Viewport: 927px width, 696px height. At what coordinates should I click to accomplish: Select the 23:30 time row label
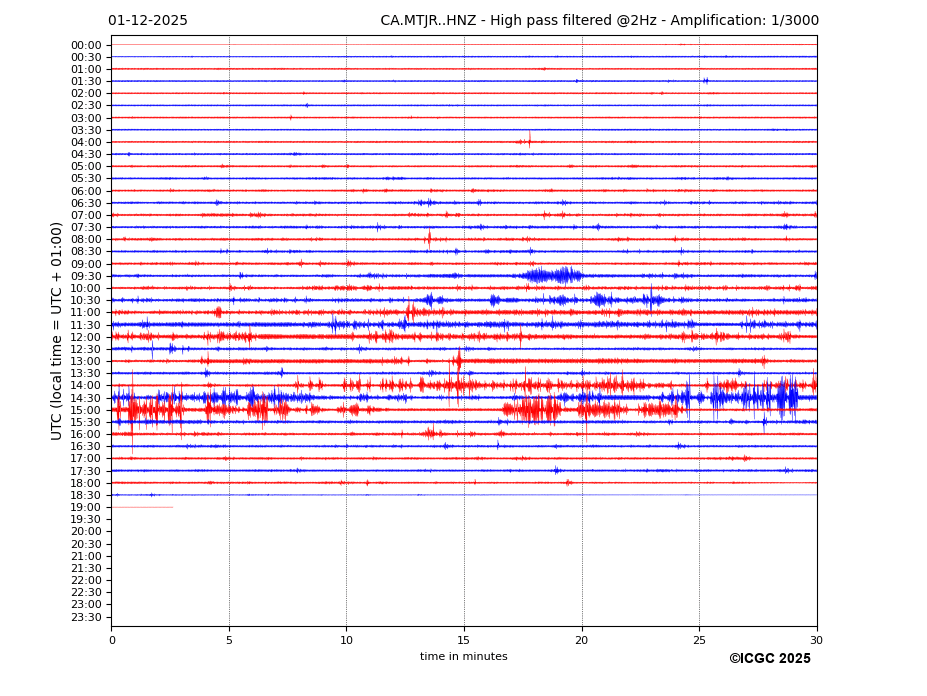pyautogui.click(x=86, y=617)
